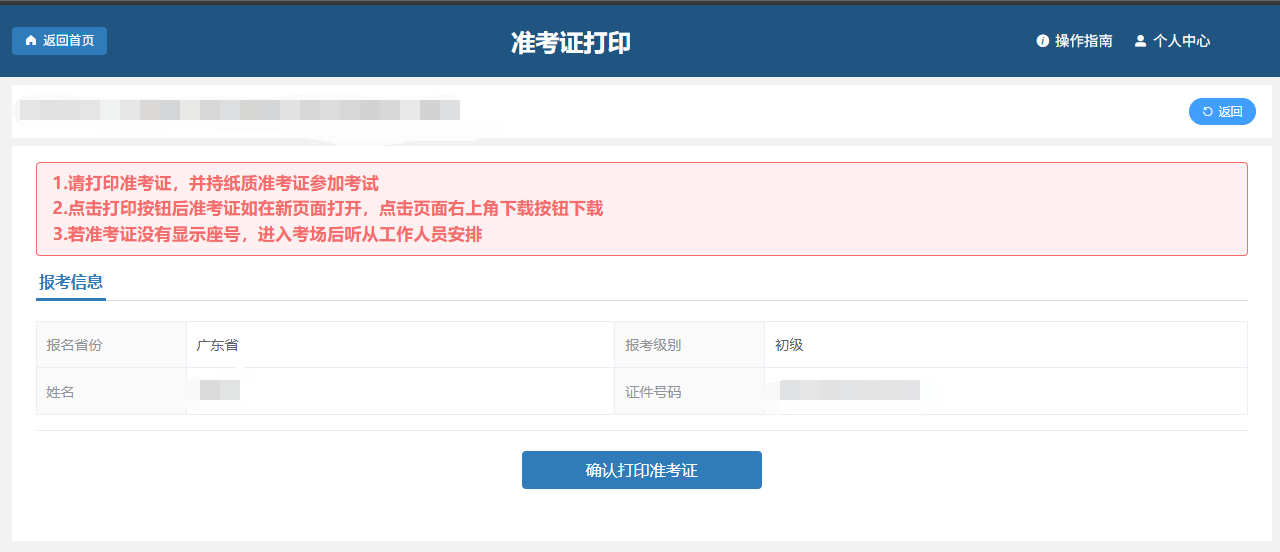Click the 报考级别 field label
The width and height of the screenshot is (1280, 552).
[653, 345]
